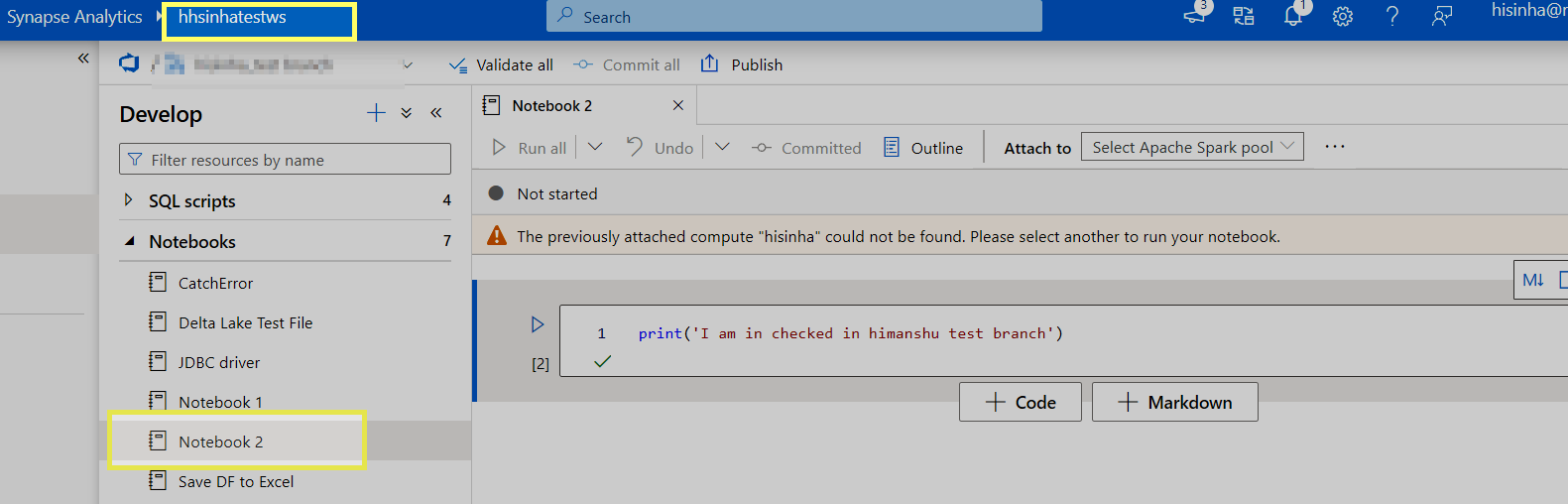Click Run all
Viewport: 1568px width, 504px height.
click(530, 148)
